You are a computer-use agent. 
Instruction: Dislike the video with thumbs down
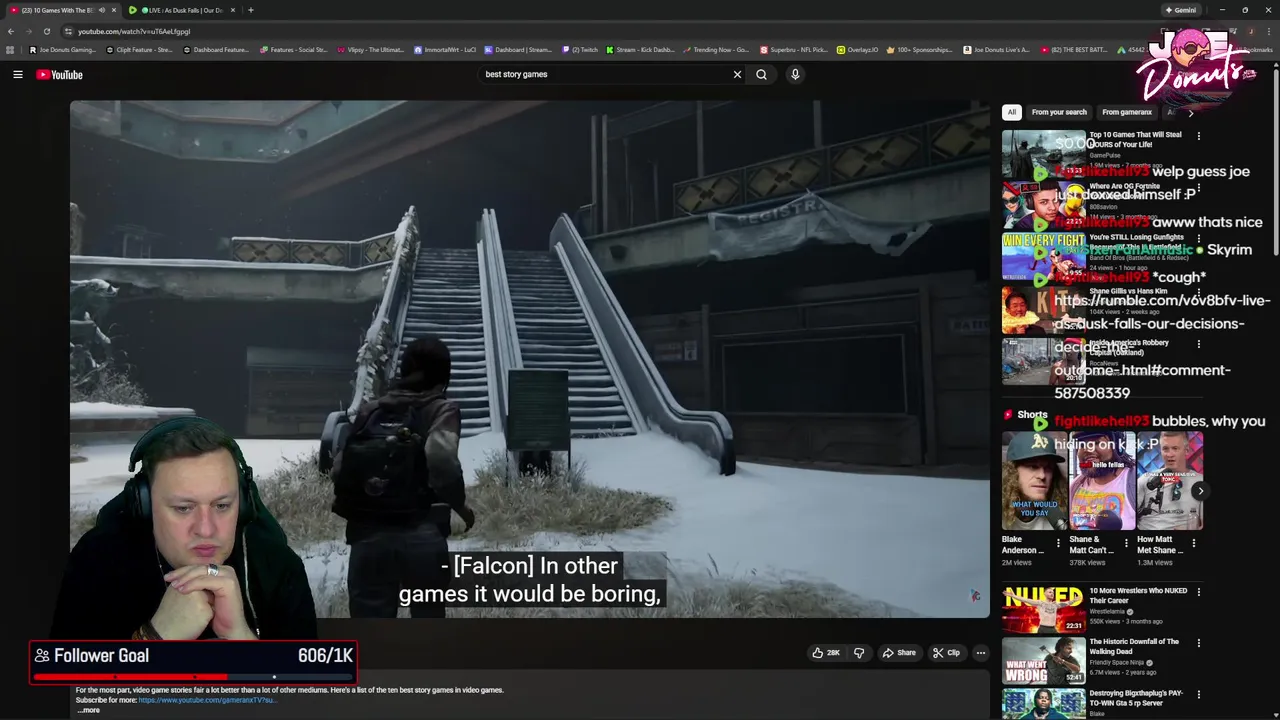(x=859, y=653)
